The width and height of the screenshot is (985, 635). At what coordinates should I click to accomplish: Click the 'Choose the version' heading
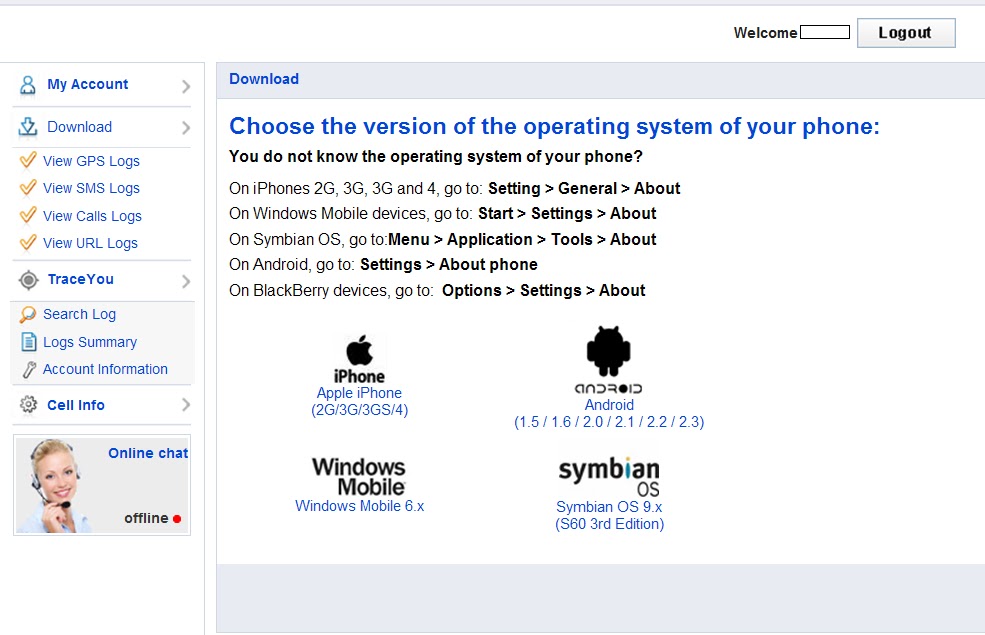(x=554, y=126)
